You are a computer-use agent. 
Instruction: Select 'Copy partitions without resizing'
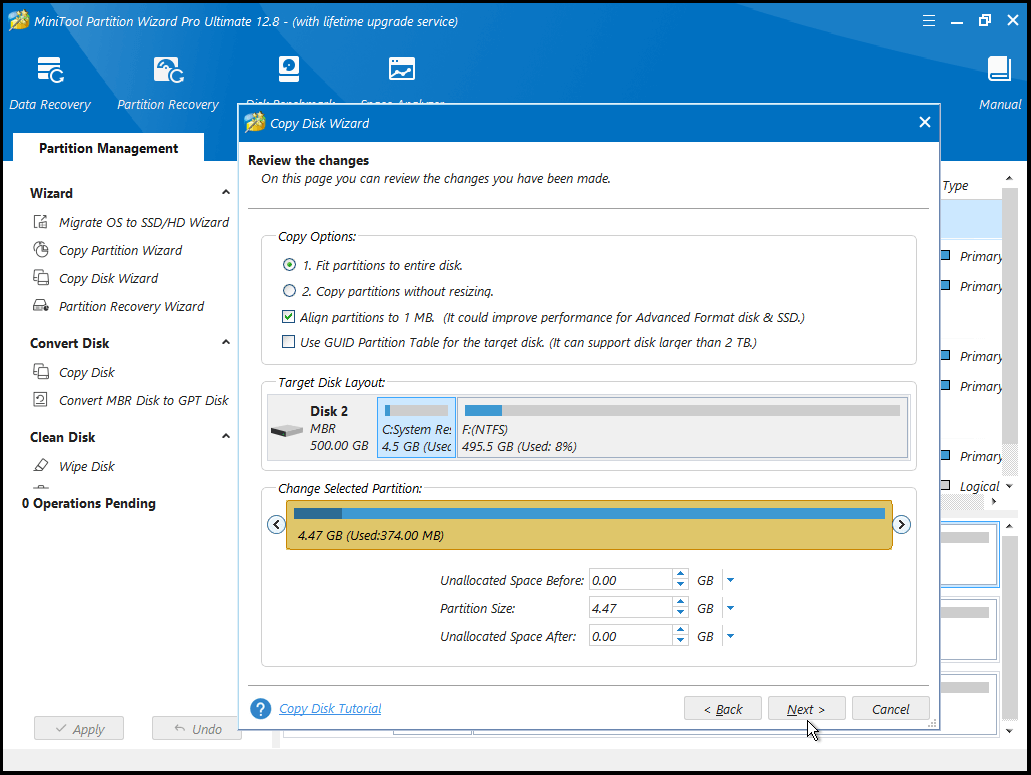(289, 289)
